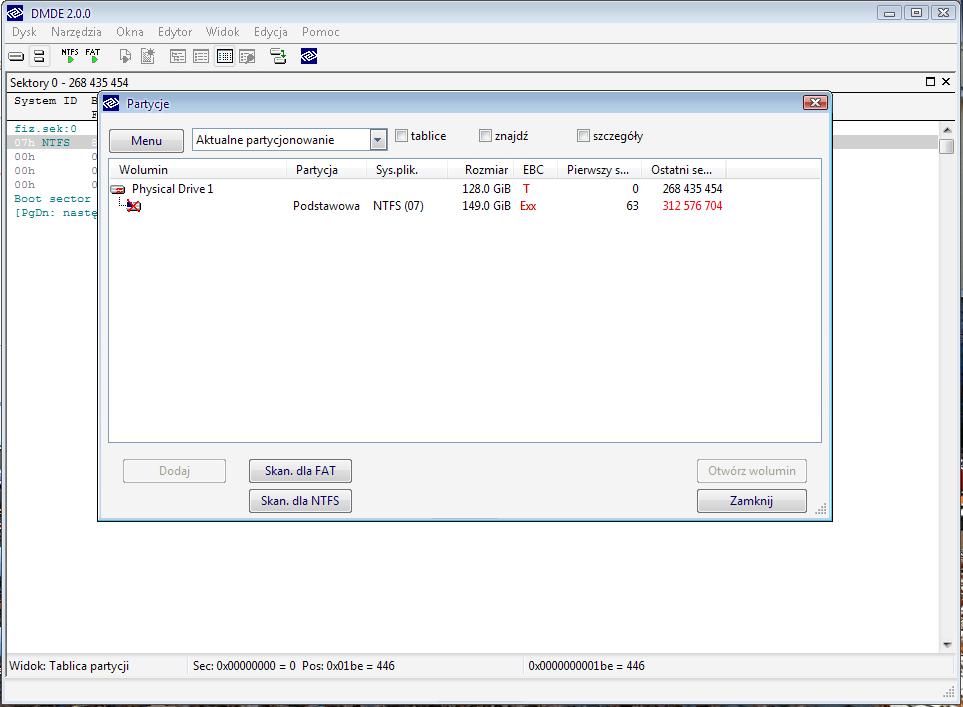The image size is (963, 707).
Task: Click the red Exx error flag
Action: tap(528, 206)
